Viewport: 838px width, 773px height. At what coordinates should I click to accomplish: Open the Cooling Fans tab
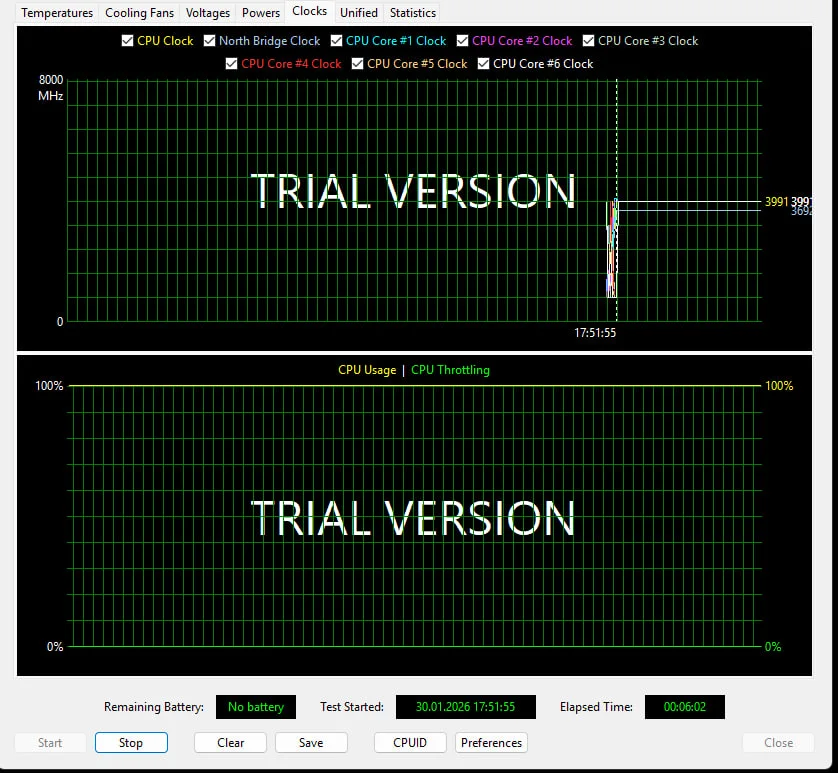[139, 13]
